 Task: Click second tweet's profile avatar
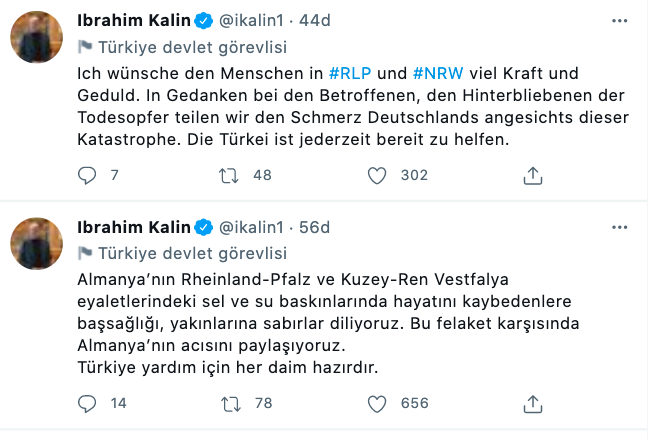coord(37,244)
